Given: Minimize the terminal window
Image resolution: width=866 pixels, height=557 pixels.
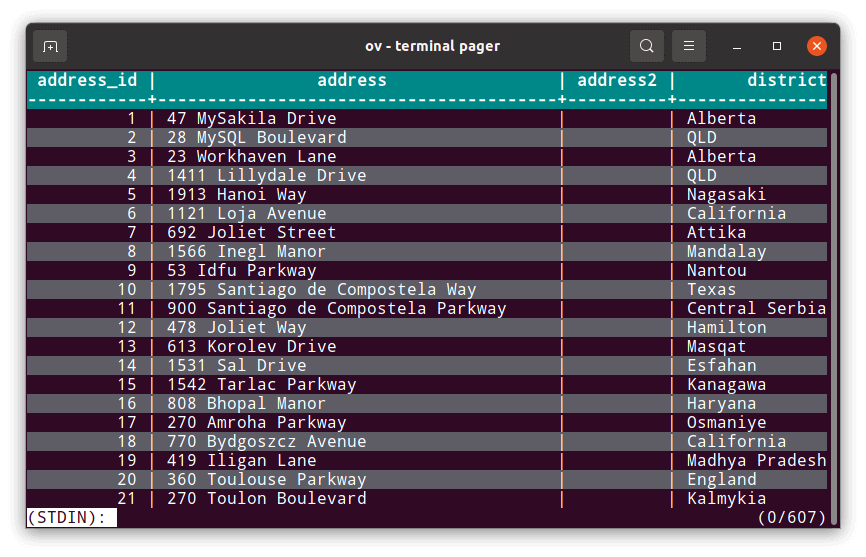Looking at the screenshot, I should [x=736, y=46].
